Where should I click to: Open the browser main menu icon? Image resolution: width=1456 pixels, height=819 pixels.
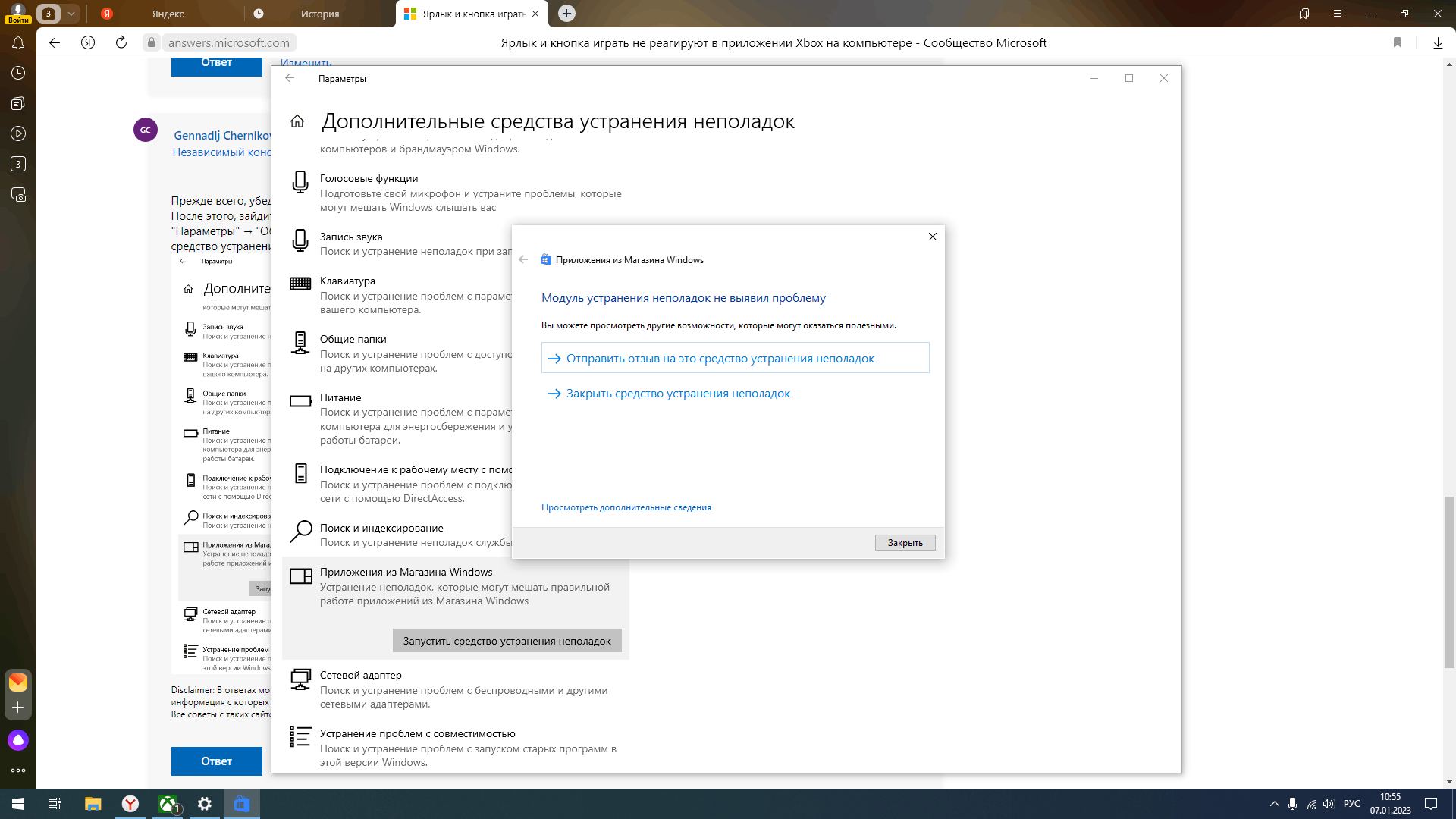tap(1338, 14)
